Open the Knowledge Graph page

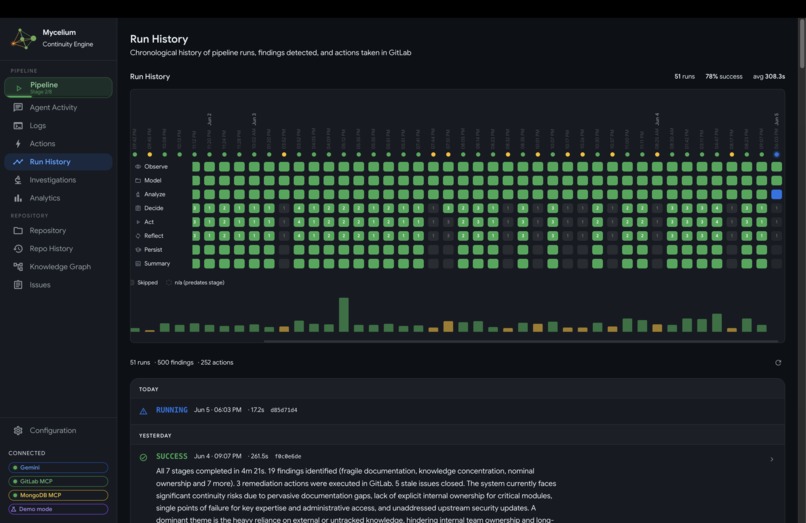[x=58, y=266]
